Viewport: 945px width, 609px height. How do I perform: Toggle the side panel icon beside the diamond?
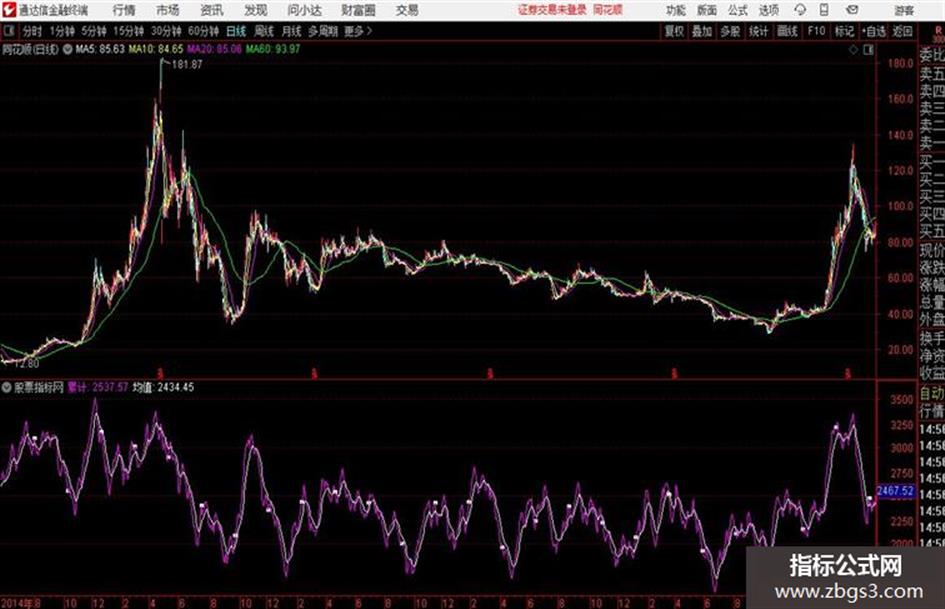[x=868, y=50]
